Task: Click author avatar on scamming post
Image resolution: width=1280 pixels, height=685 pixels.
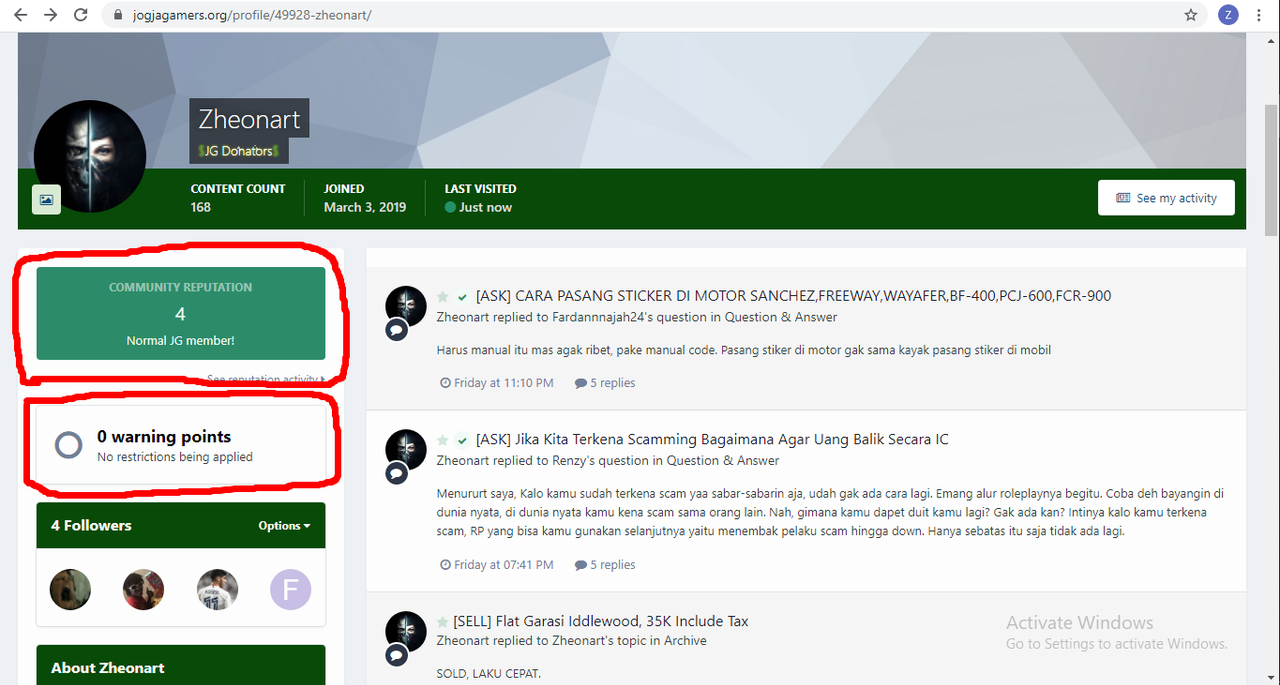Action: click(x=406, y=450)
